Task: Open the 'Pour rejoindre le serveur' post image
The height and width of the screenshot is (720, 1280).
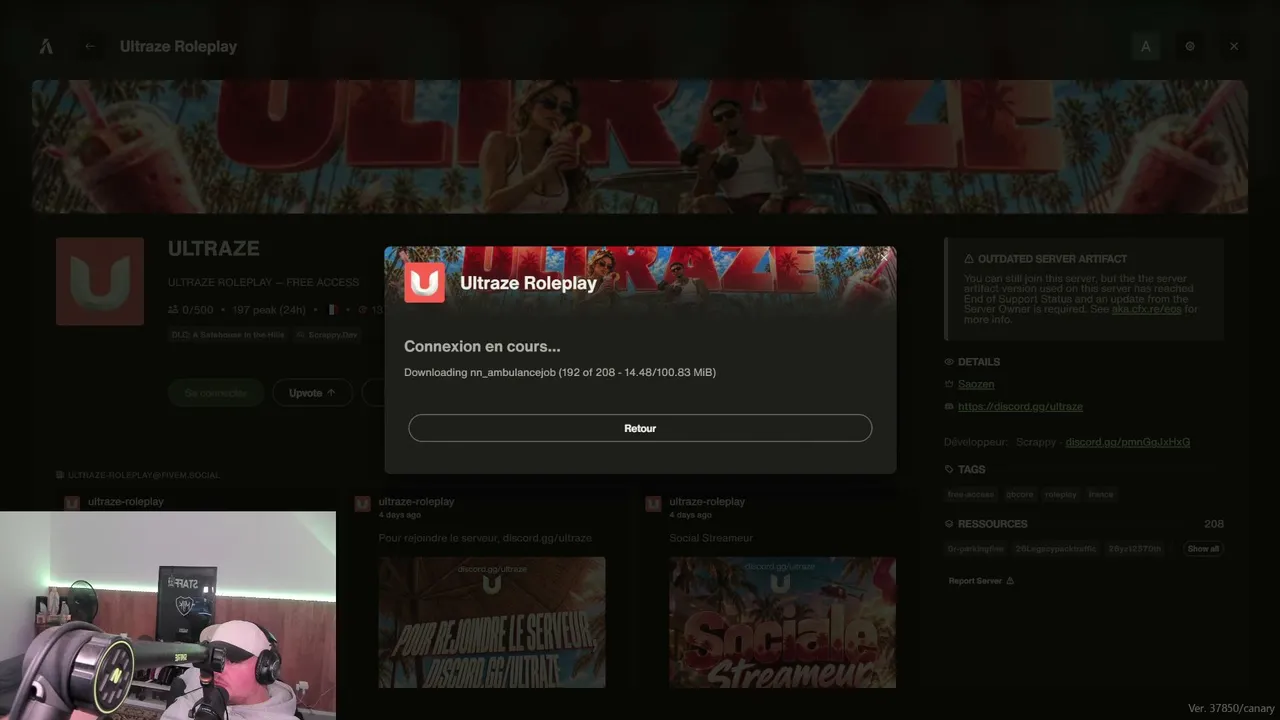Action: 492,622
